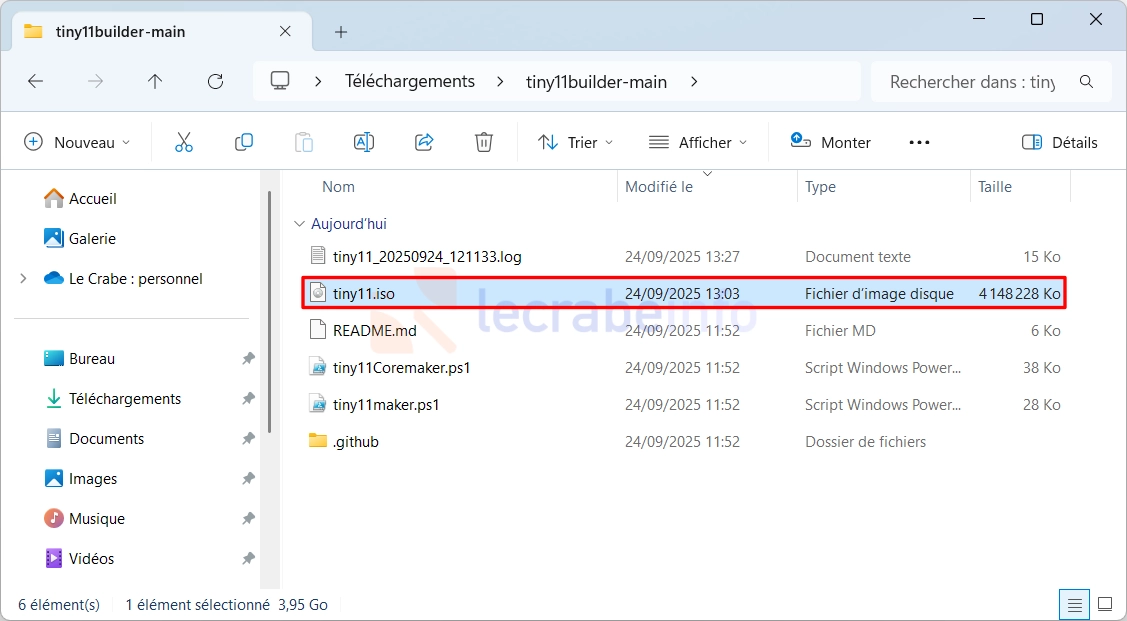The height and width of the screenshot is (621, 1127).
Task: Sort by the Modifié le column header
Action: (x=659, y=187)
